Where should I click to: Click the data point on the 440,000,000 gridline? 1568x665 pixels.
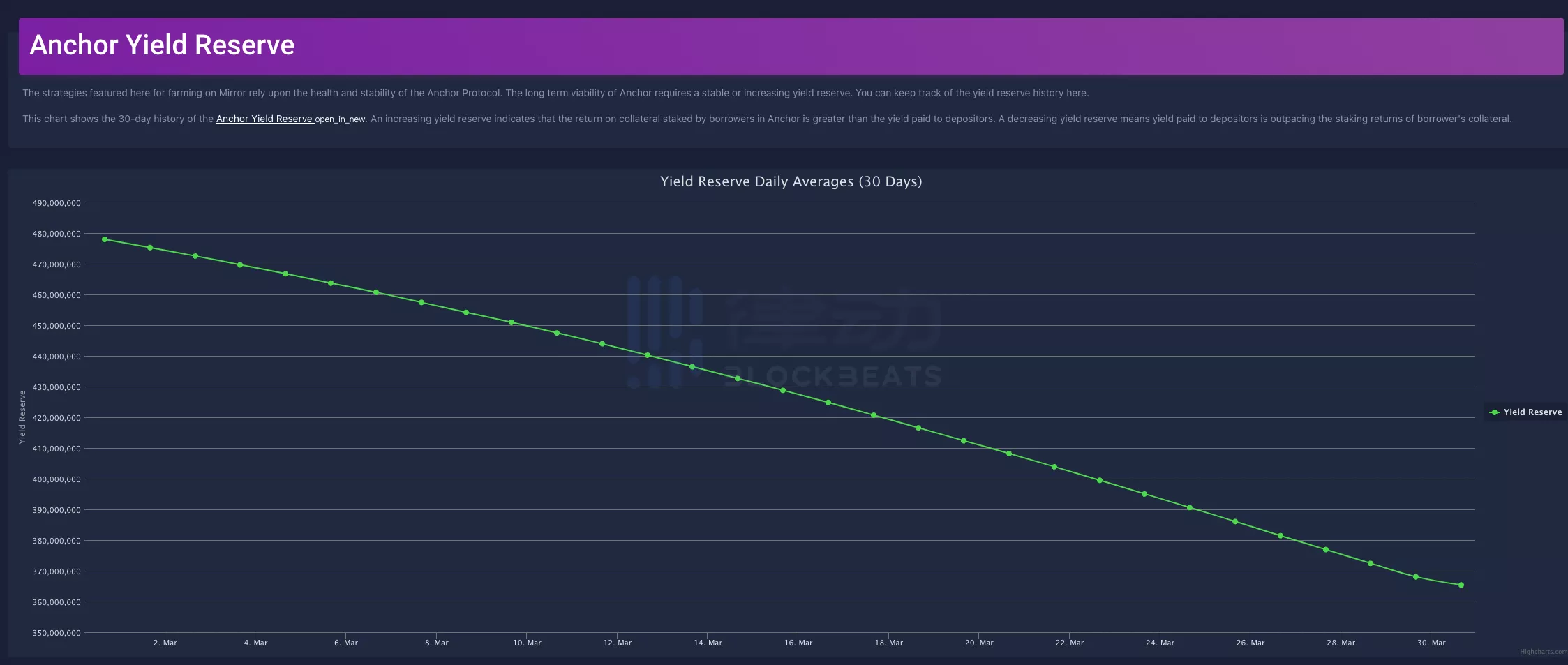tap(648, 356)
